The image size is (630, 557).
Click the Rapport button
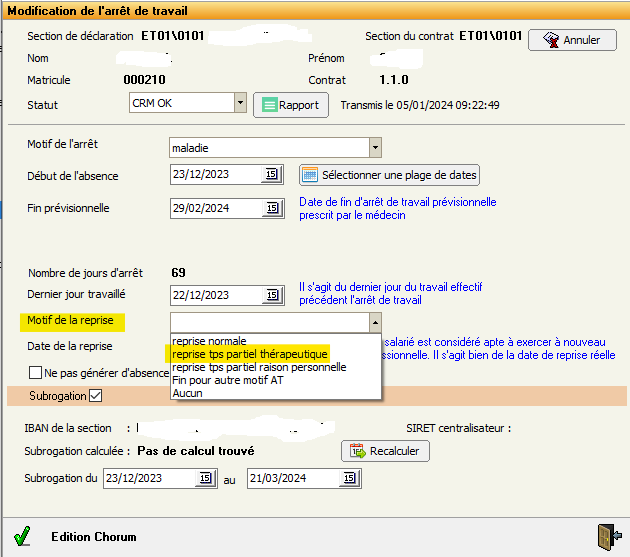coord(291,105)
